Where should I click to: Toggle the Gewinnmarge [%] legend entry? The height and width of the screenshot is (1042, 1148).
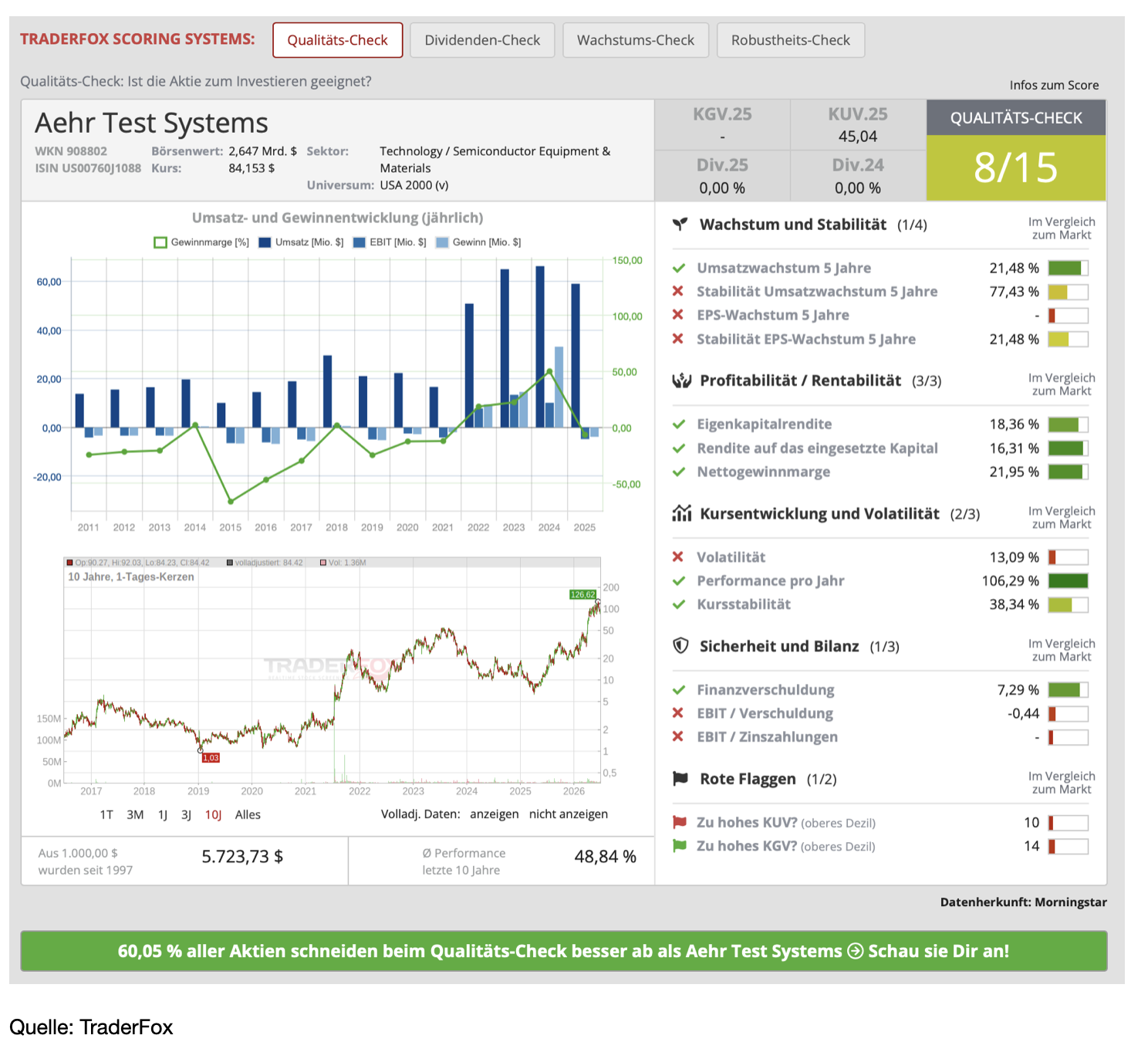tap(201, 242)
